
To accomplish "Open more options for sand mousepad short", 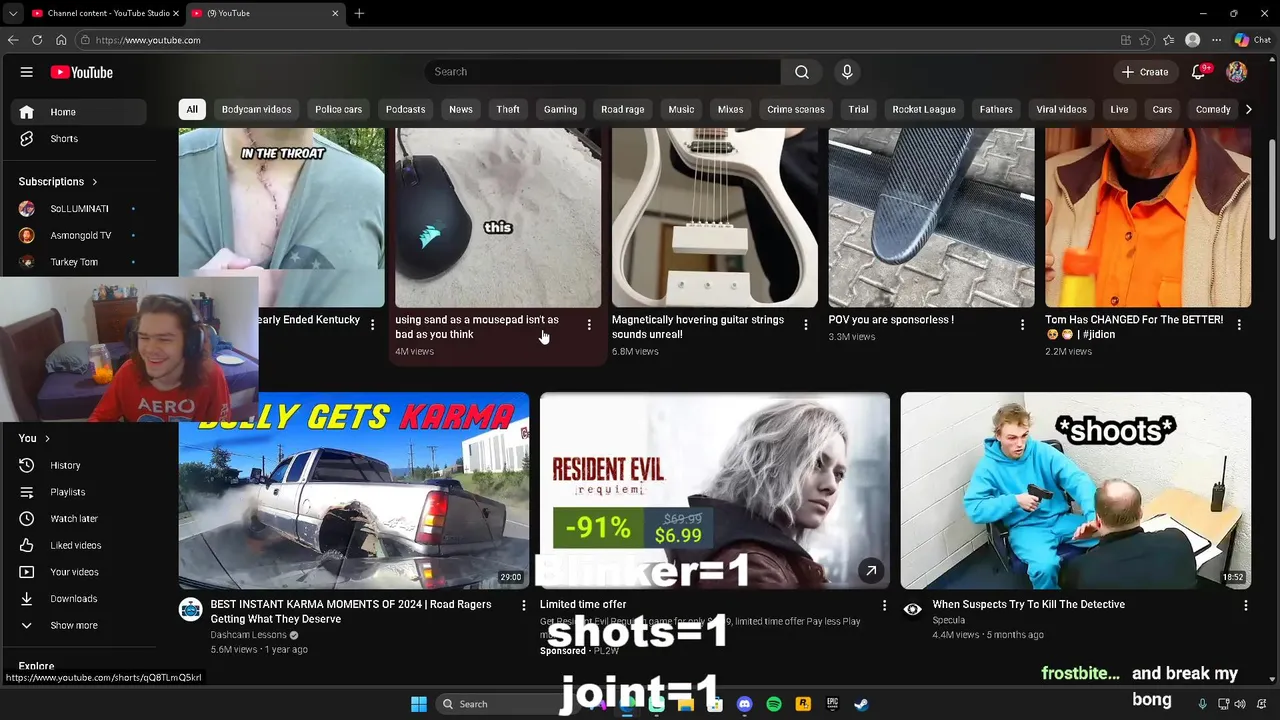I will pyautogui.click(x=589, y=325).
